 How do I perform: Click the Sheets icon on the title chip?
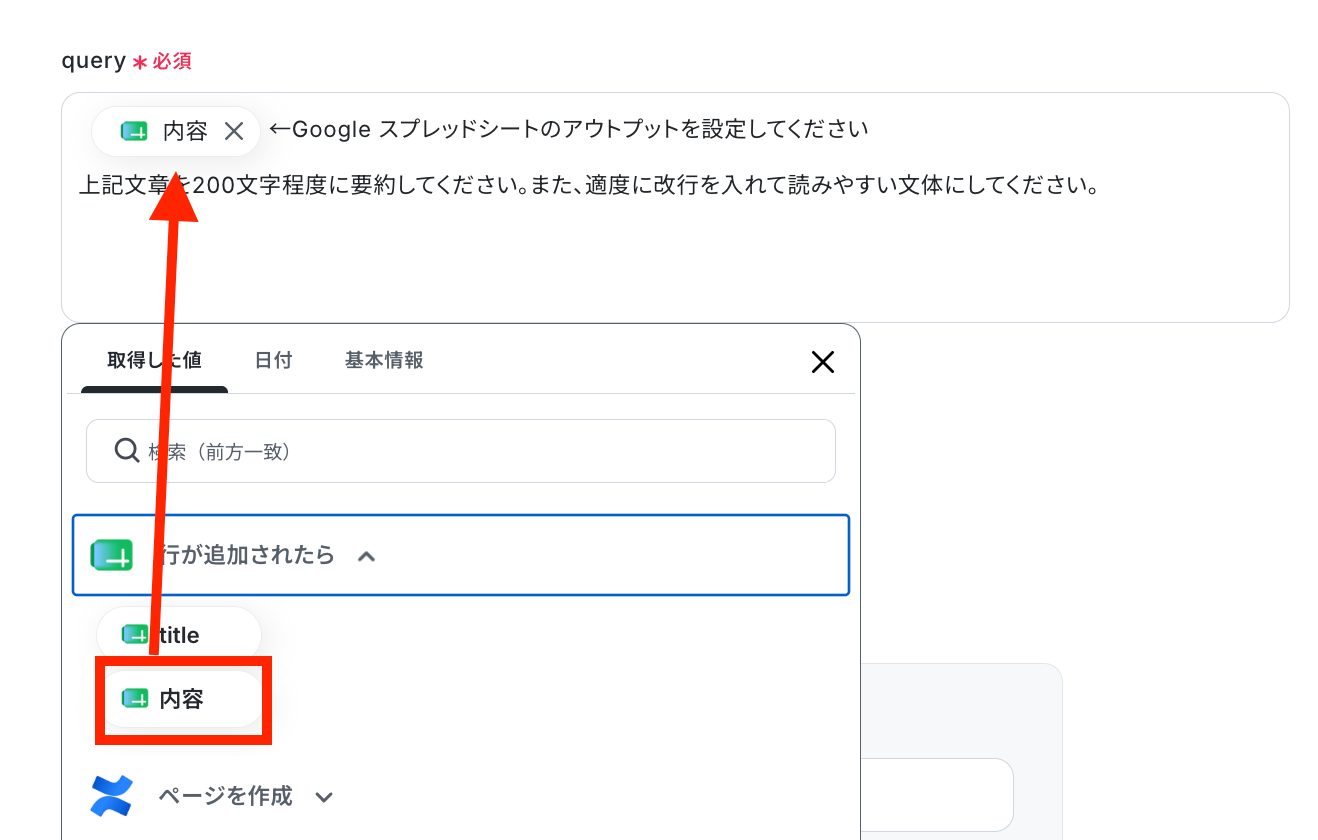click(134, 635)
